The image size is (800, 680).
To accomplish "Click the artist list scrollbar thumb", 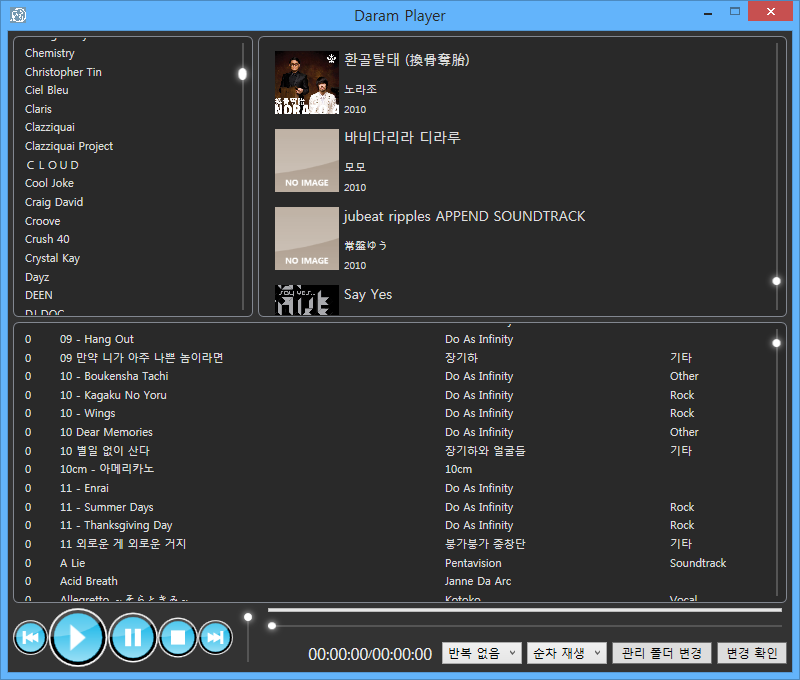I will tap(242, 74).
